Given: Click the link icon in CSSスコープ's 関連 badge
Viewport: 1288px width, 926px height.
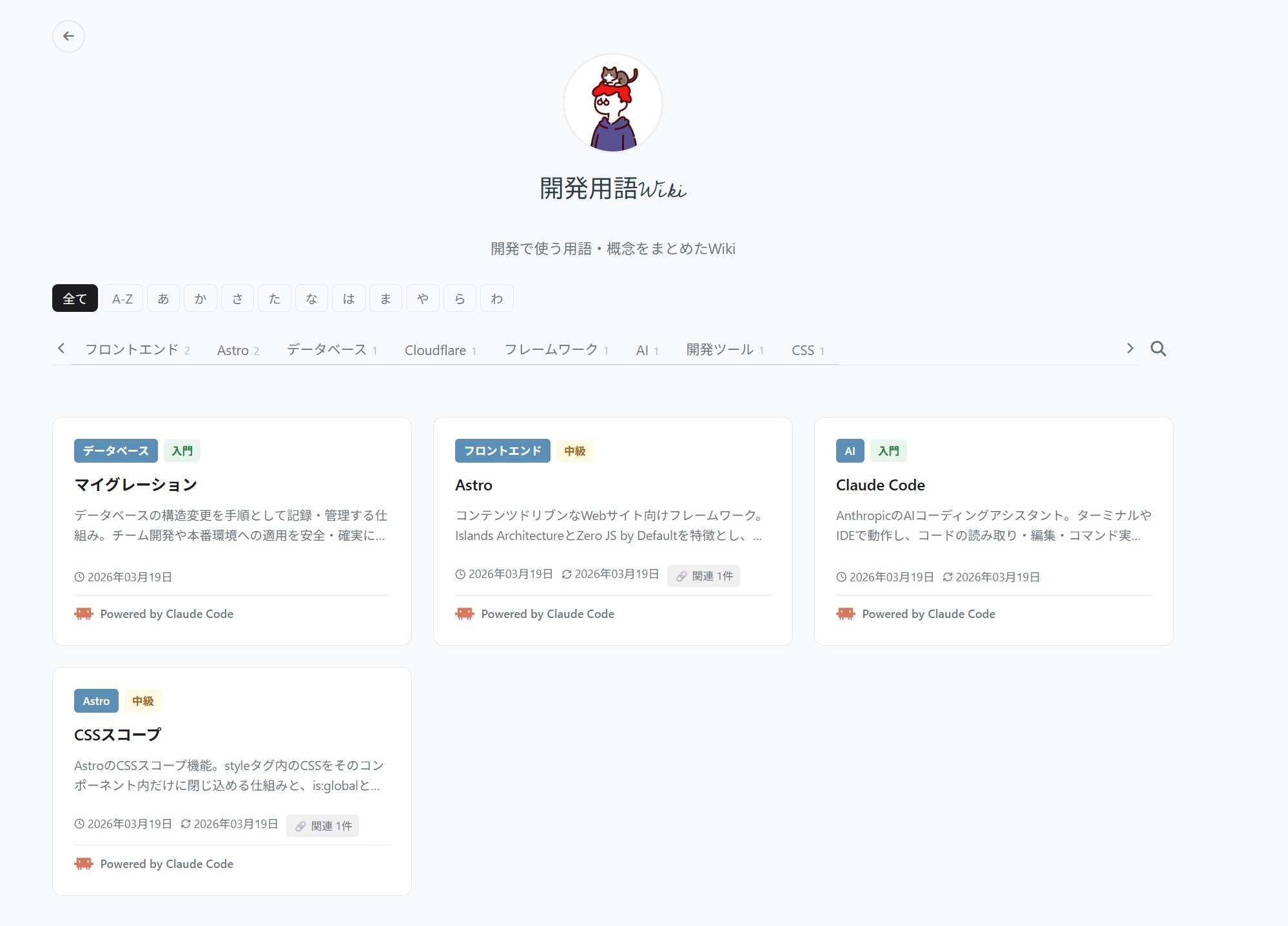Looking at the screenshot, I should point(300,825).
